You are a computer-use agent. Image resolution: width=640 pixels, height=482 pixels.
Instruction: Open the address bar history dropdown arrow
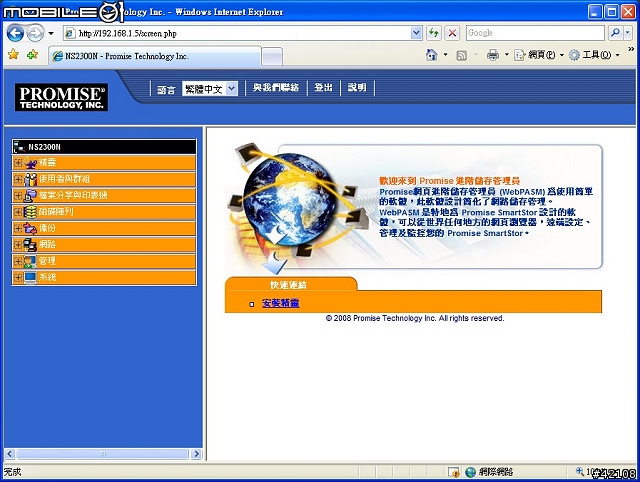pos(416,33)
